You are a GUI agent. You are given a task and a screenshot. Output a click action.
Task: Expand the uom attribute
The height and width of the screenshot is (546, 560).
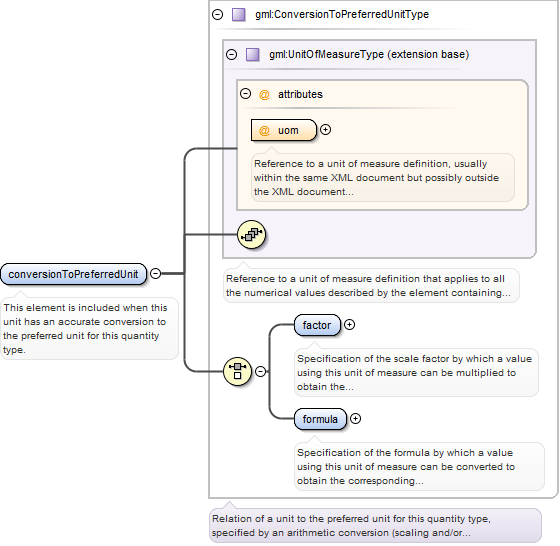(x=325, y=130)
